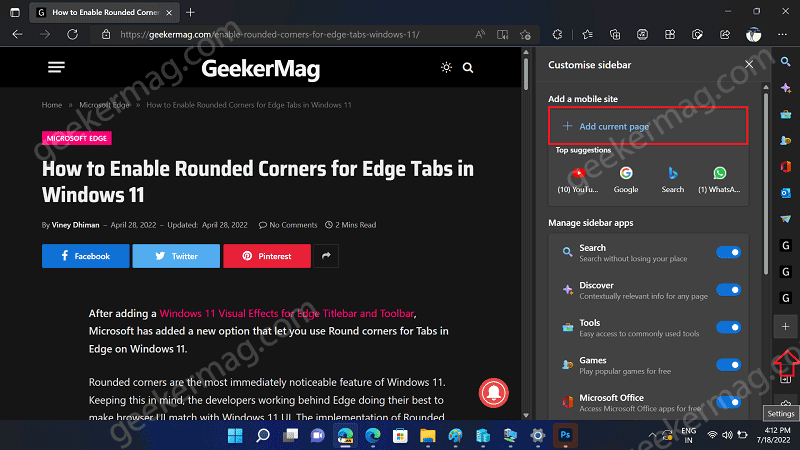Click the browser back arrow
Screen dimensions: 800x450
click(17, 34)
